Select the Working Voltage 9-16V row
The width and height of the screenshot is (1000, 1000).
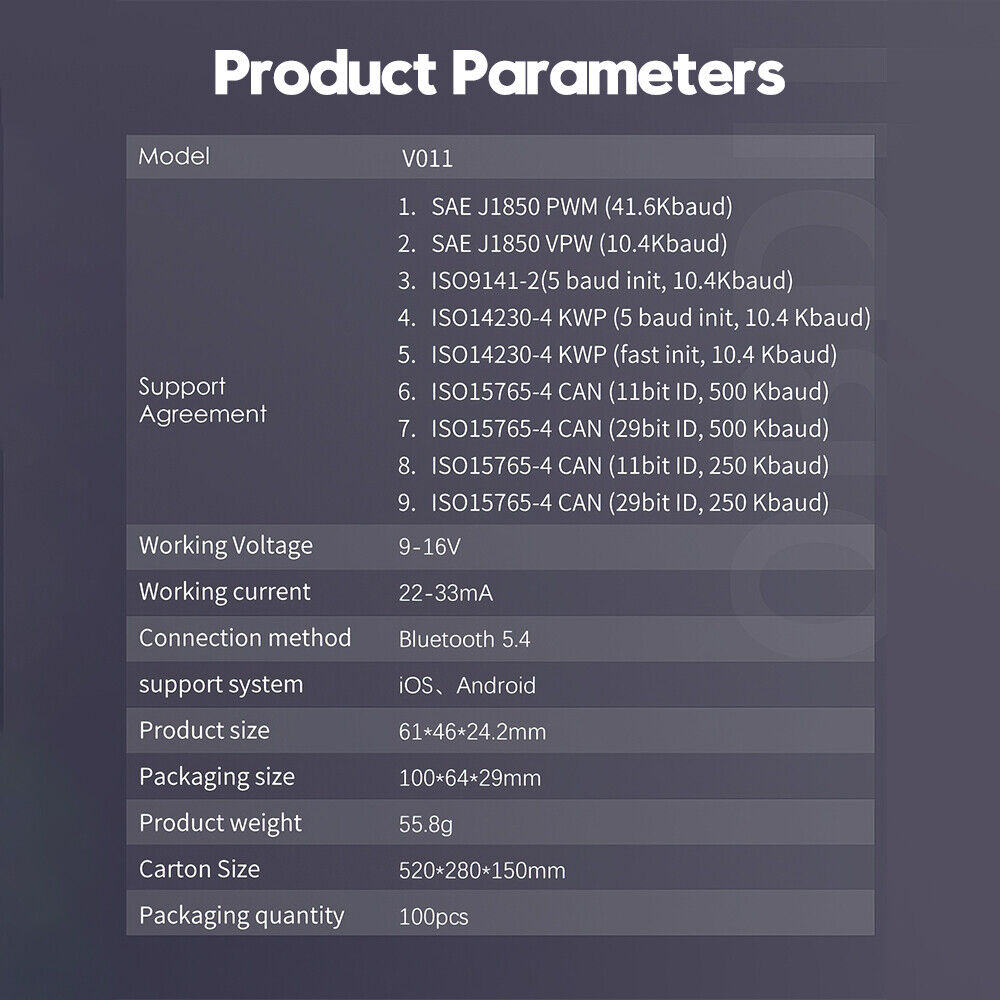coord(500,547)
